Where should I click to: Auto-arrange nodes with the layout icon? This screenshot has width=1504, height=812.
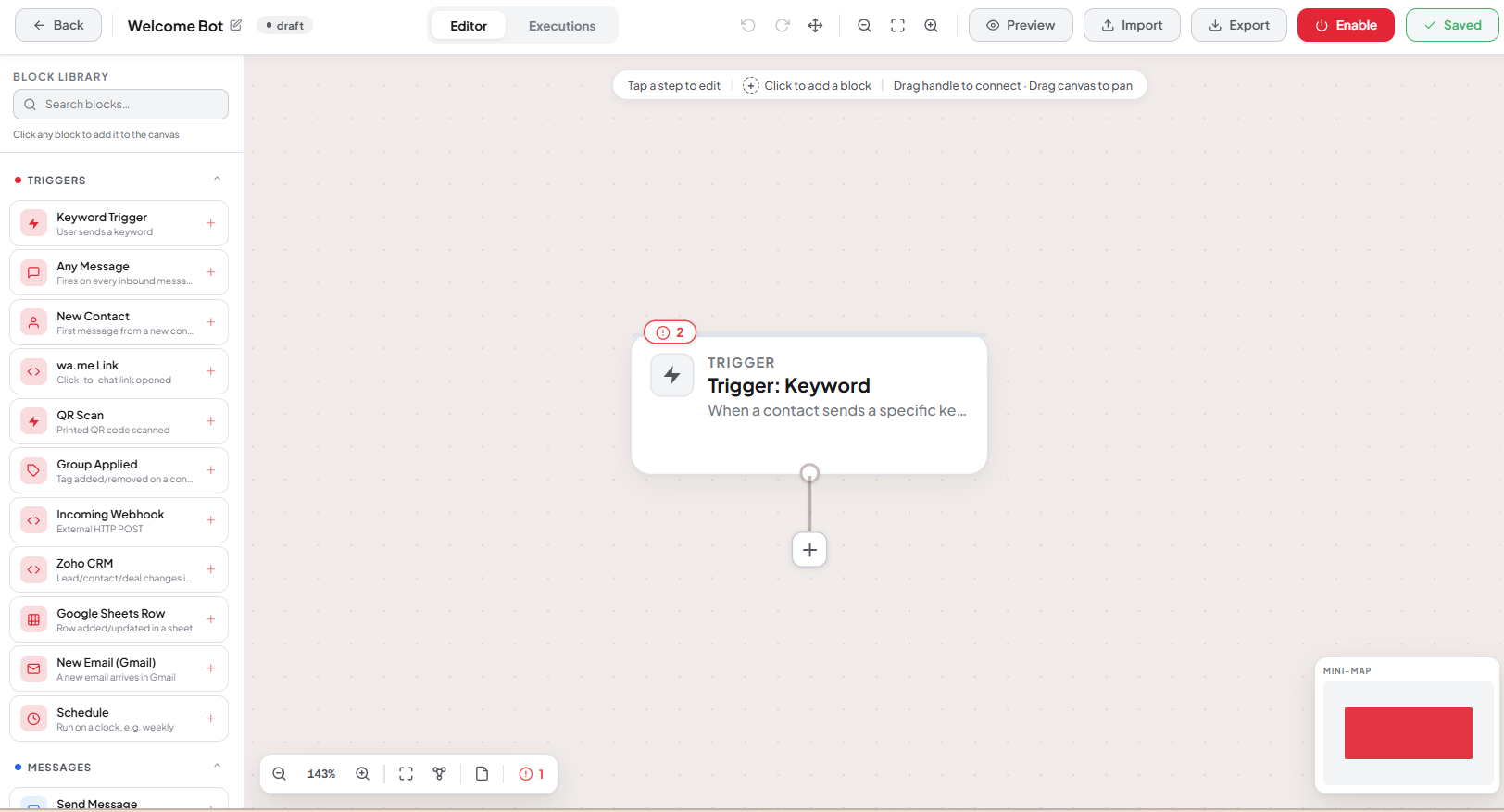(440, 774)
